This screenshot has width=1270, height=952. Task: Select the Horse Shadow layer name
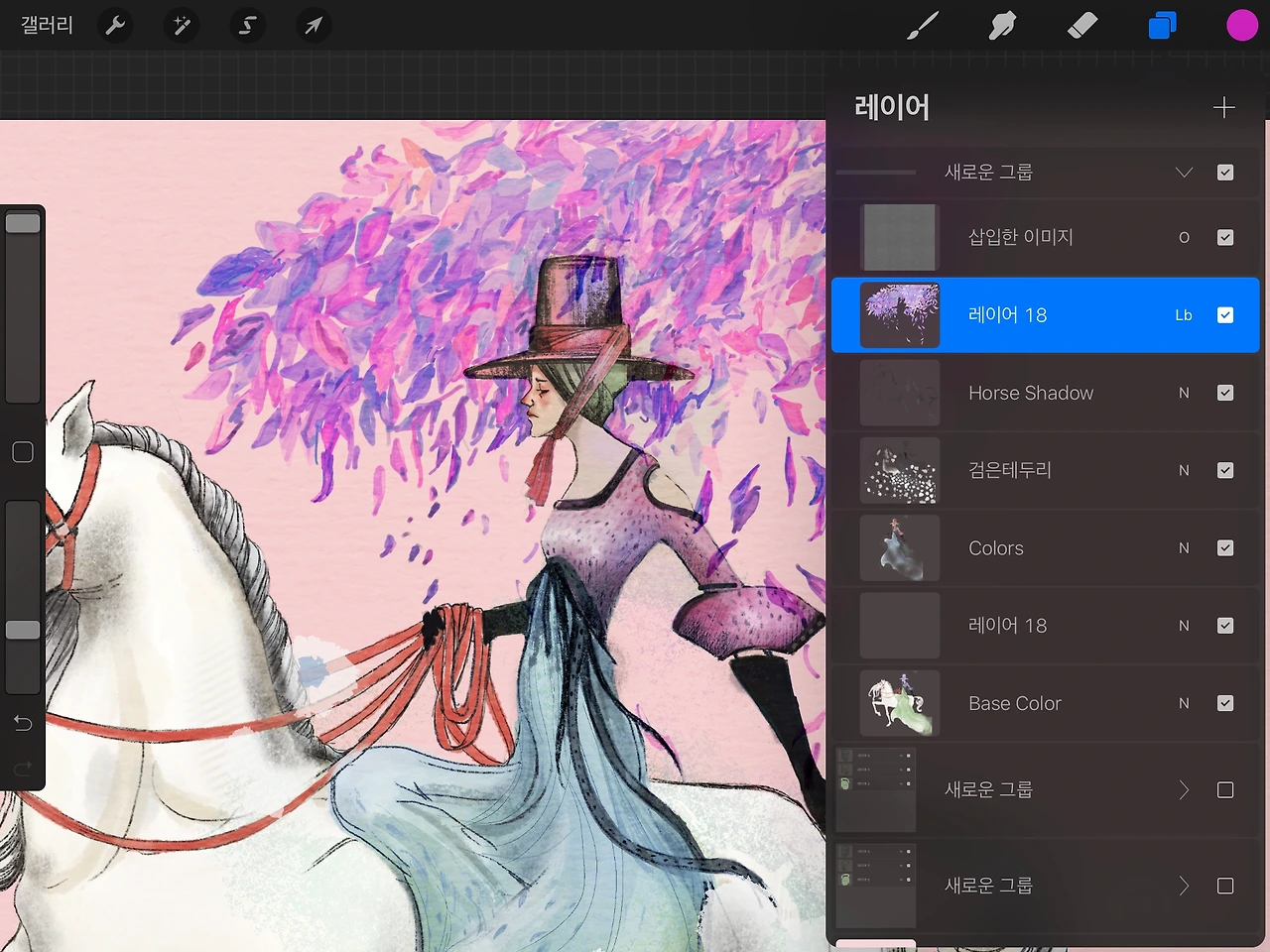pos(1031,393)
